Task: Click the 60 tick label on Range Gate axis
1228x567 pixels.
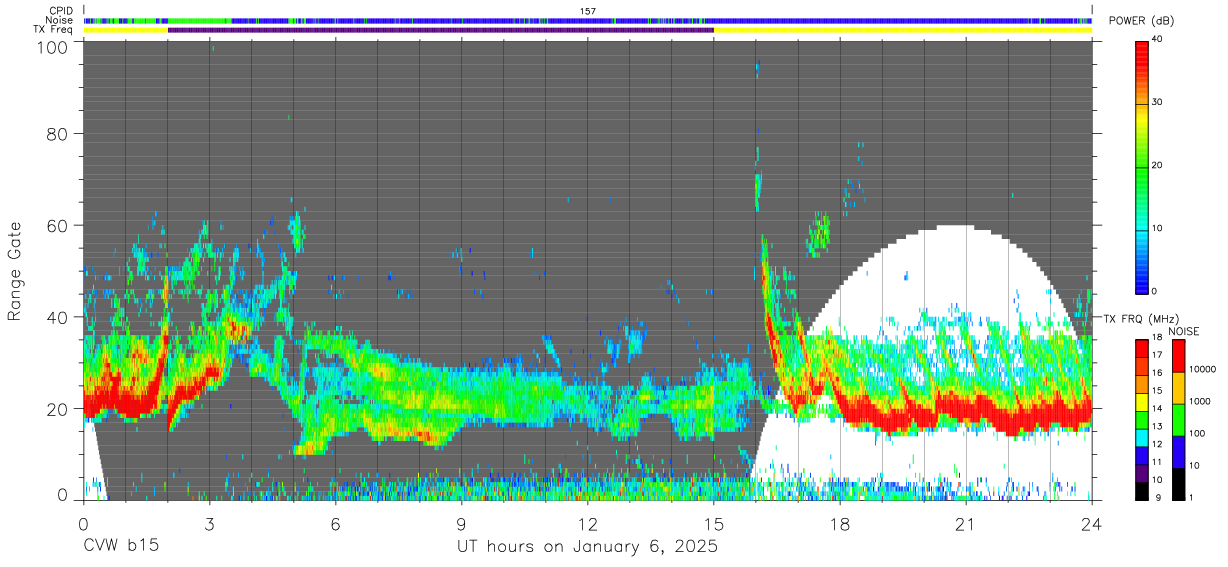Action: pyautogui.click(x=57, y=225)
